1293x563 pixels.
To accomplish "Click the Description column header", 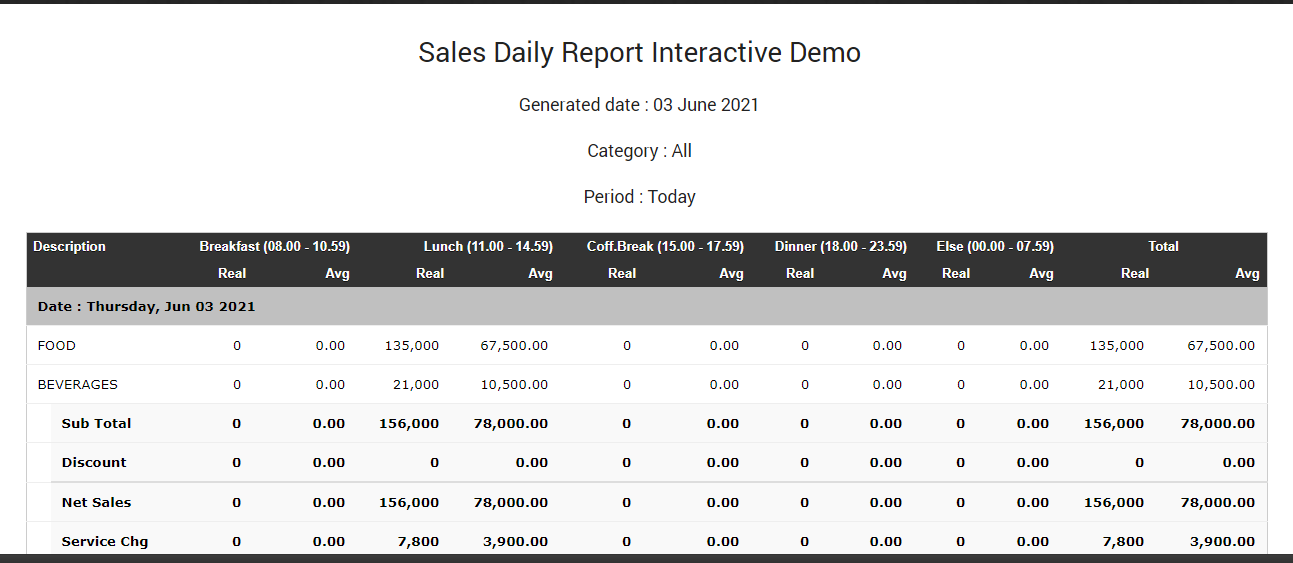I will 69,247.
